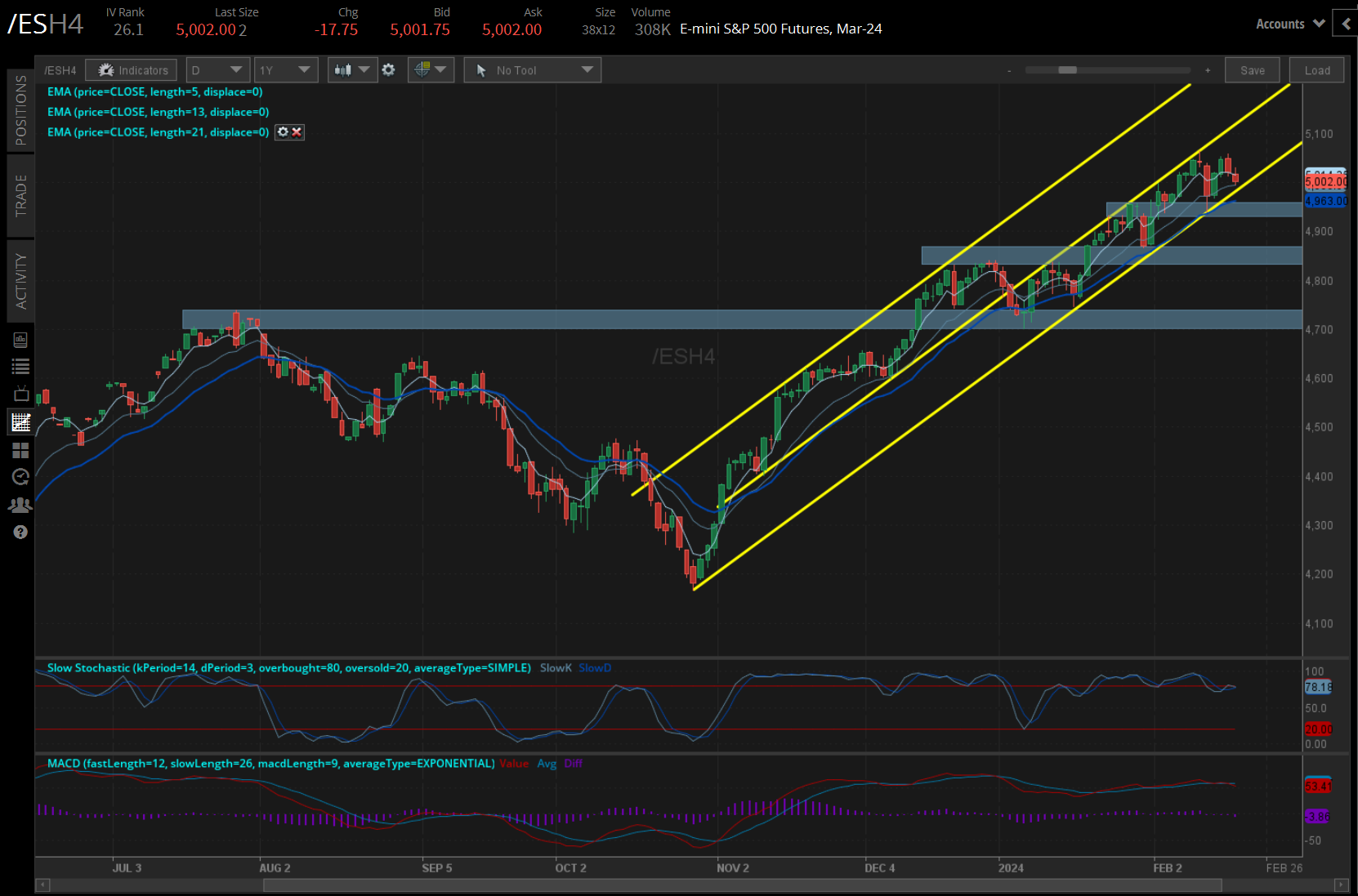Switch to the TRADE side tab
1358x896 pixels.
point(20,195)
